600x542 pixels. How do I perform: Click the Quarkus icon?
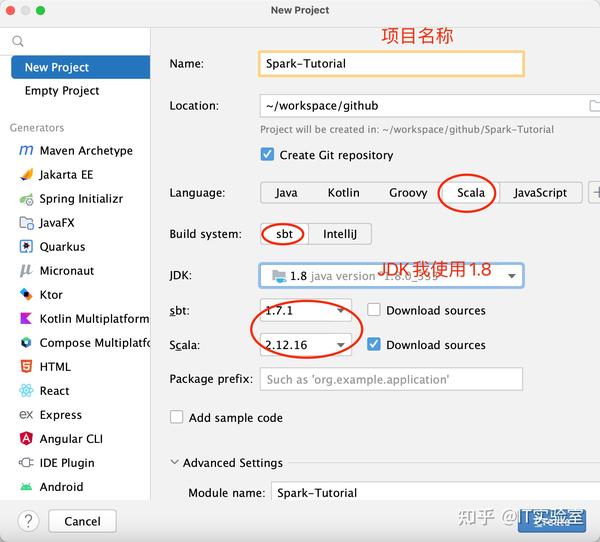pyautogui.click(x=26, y=247)
